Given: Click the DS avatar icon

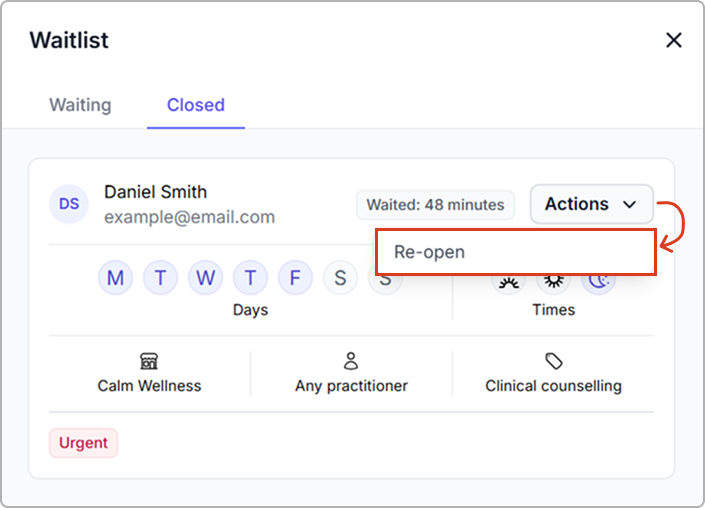Looking at the screenshot, I should pyautogui.click(x=69, y=204).
